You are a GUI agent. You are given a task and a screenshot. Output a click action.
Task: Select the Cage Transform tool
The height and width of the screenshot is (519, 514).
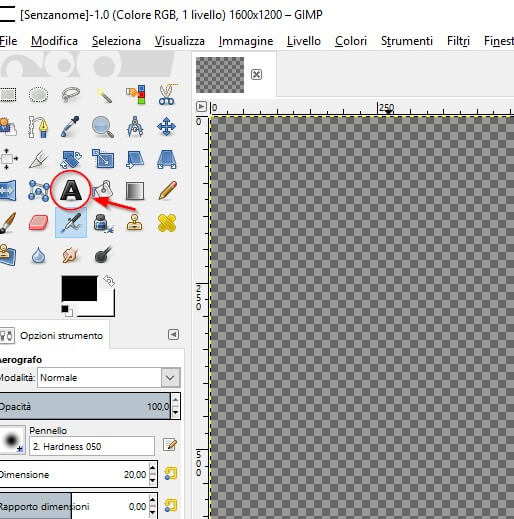[39, 191]
